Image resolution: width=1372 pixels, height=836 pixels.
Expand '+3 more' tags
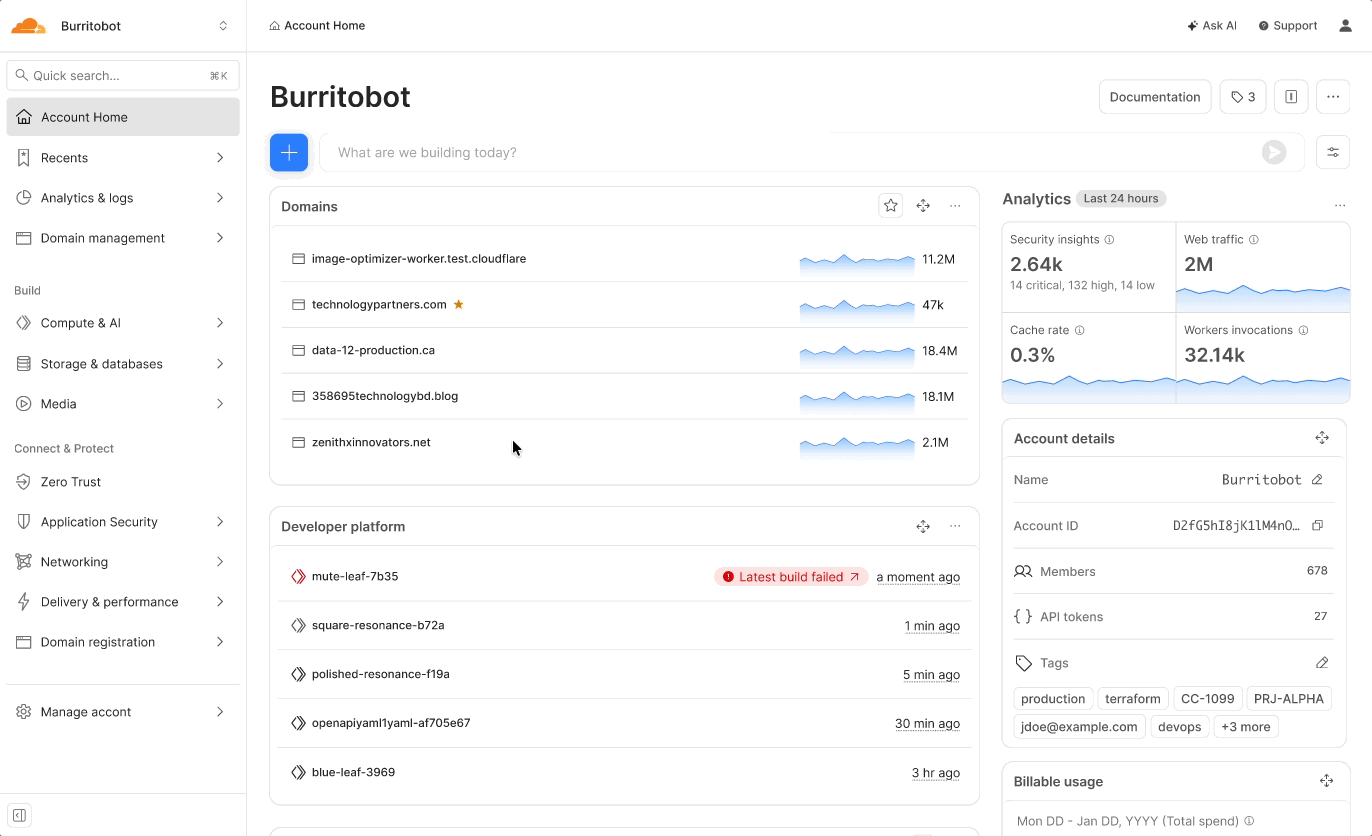pyautogui.click(x=1246, y=727)
